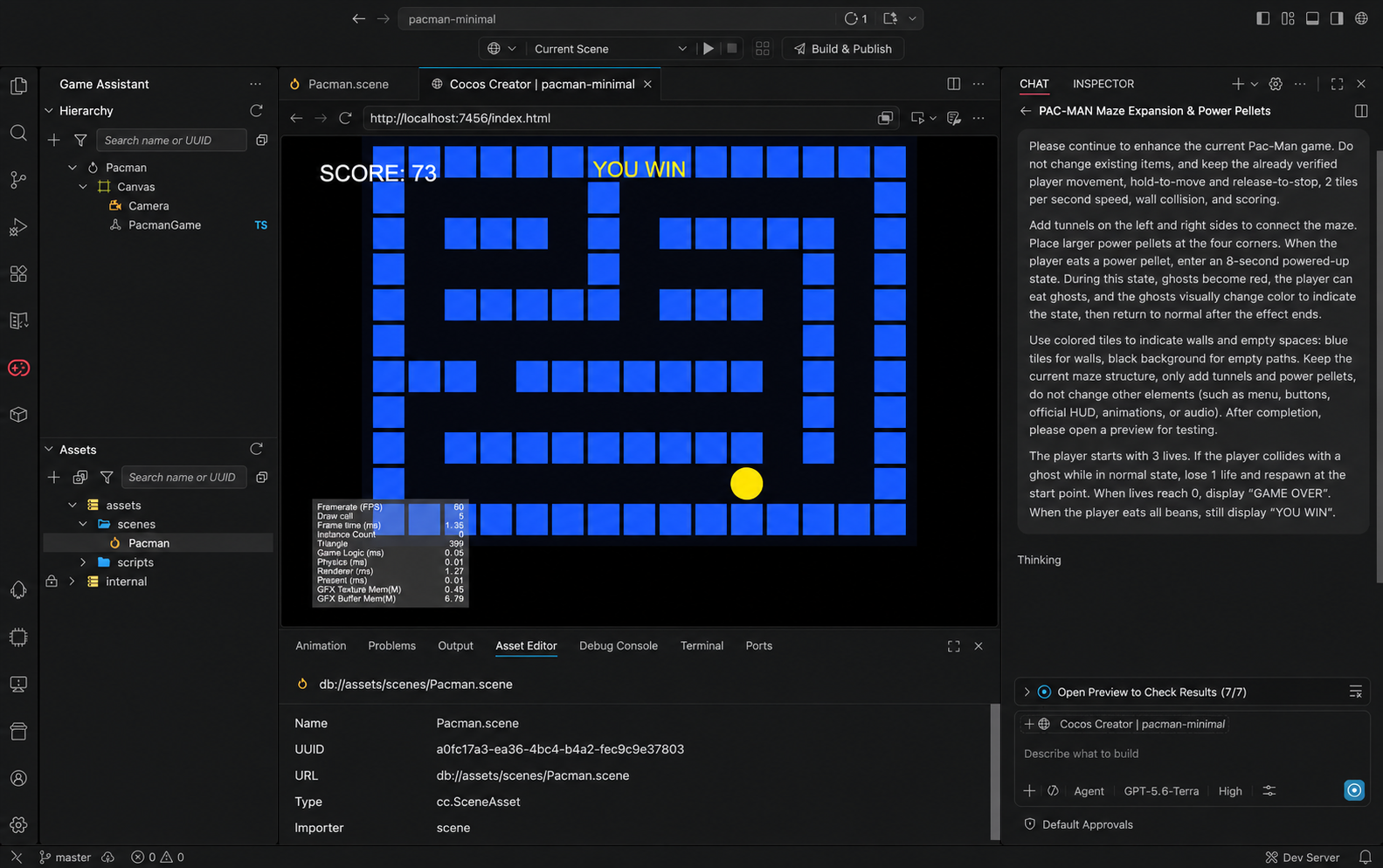Refresh the Hierarchy panel
The height and width of the screenshot is (868, 1383).
[x=256, y=111]
